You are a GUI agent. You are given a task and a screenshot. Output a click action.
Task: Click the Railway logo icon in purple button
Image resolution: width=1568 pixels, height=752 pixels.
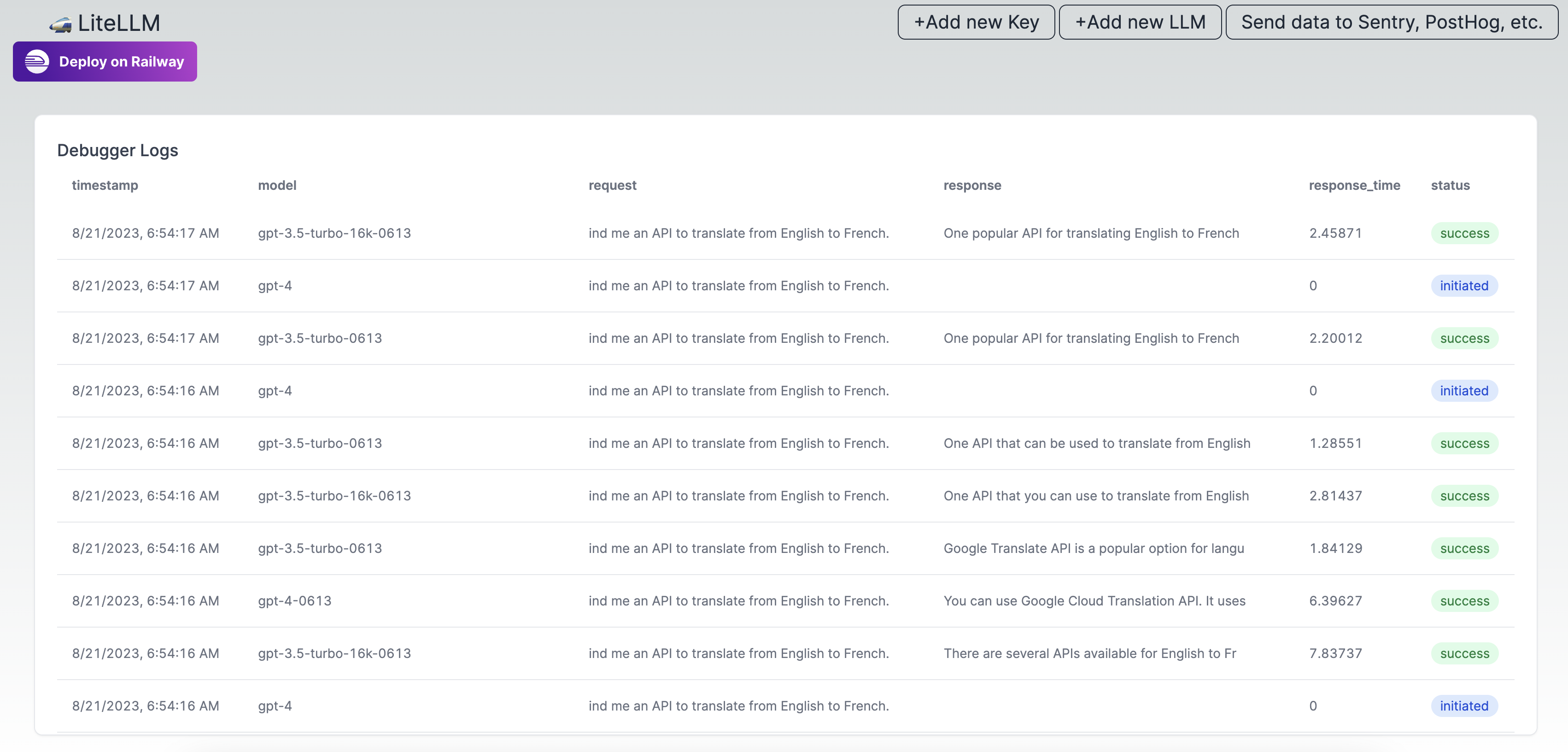pyautogui.click(x=37, y=61)
